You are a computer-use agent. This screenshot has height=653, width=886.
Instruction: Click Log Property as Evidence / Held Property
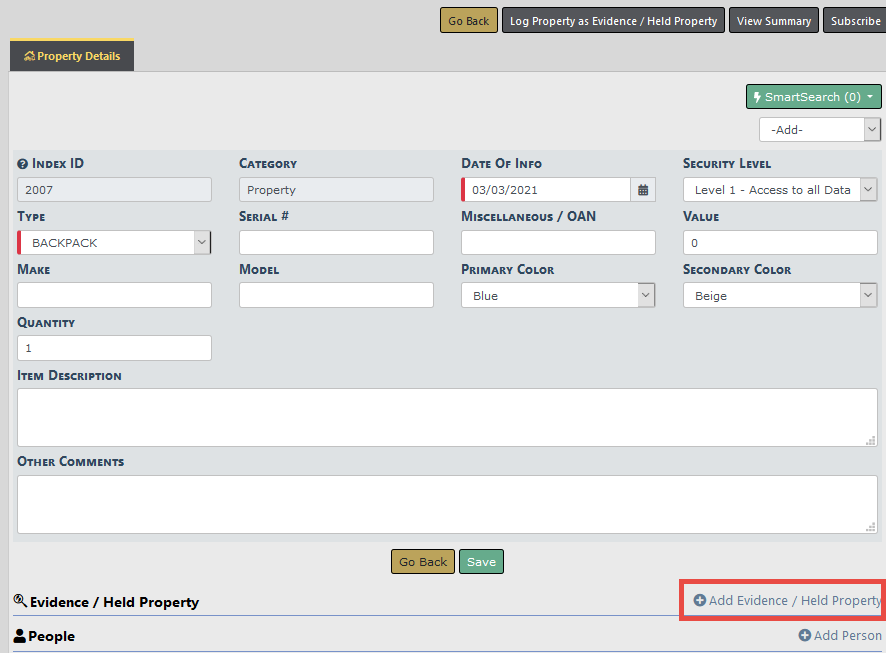(x=613, y=21)
